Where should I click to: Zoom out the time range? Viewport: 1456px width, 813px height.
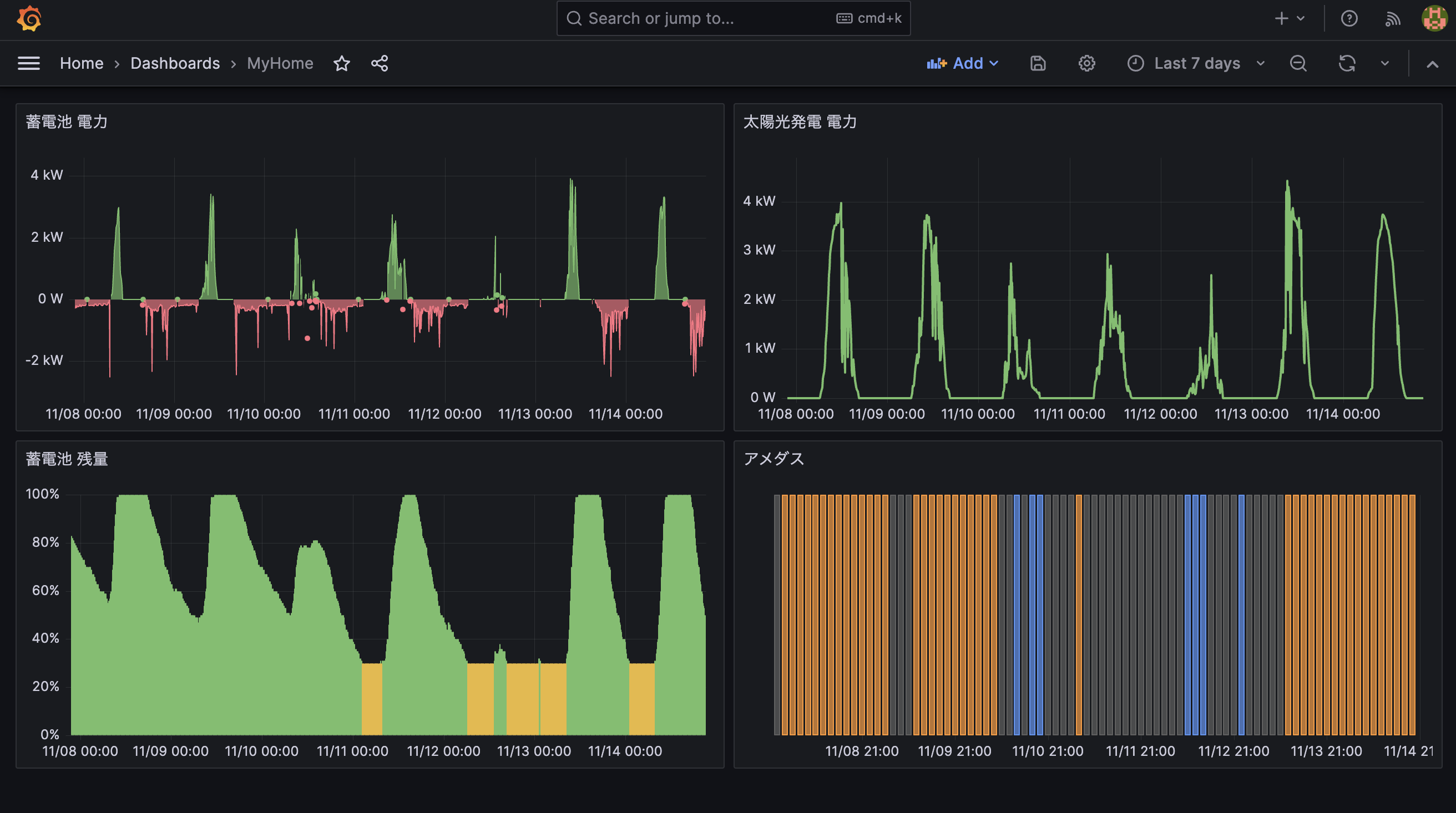(x=1298, y=63)
